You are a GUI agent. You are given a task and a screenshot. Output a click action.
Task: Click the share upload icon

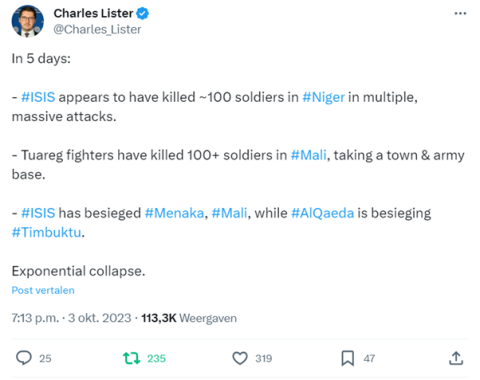pyautogui.click(x=456, y=358)
